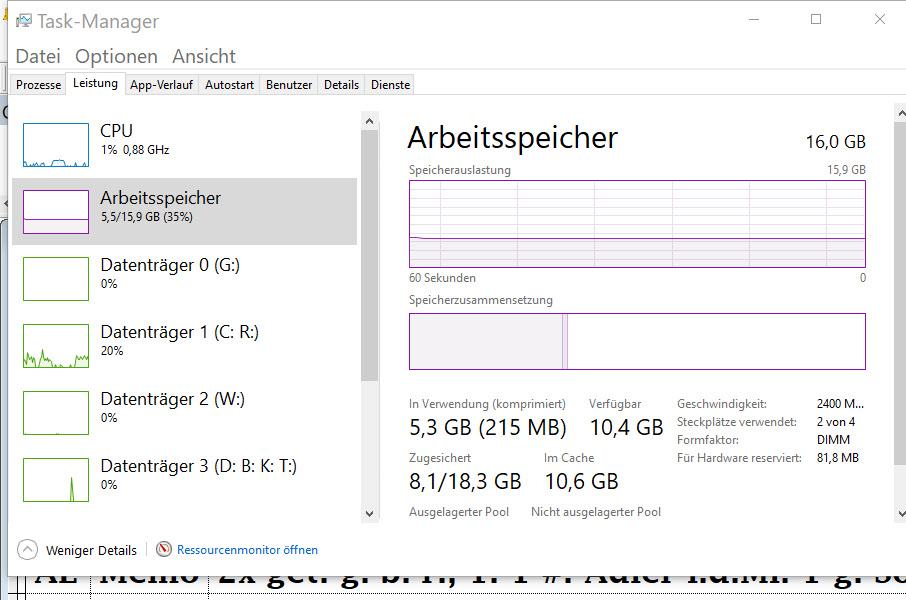Go to the Autostart tab
Viewport: 906px width, 600px height.
pyautogui.click(x=229, y=85)
